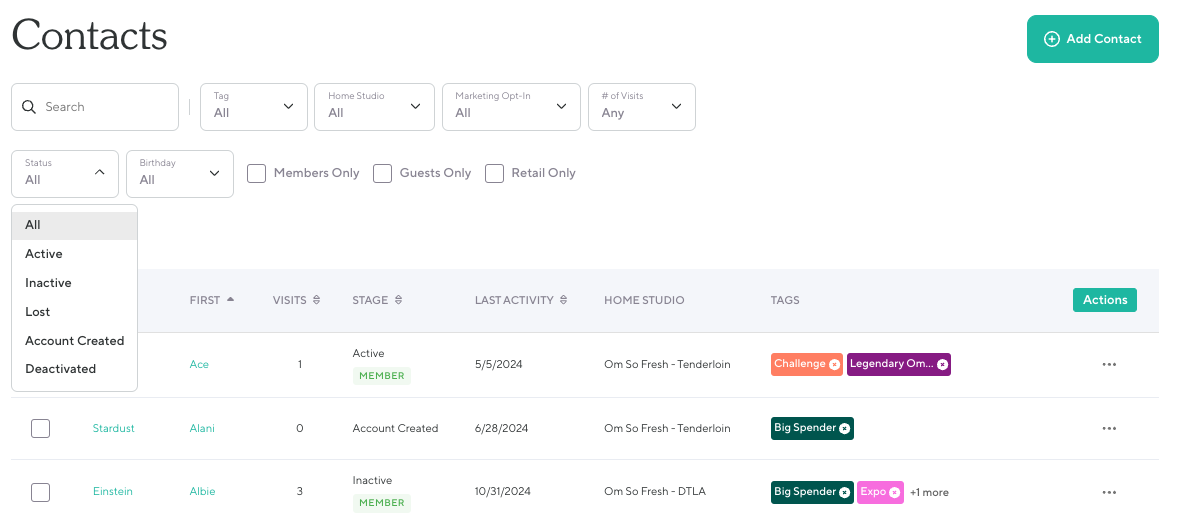Expand the Home Studio dropdown
The width and height of the screenshot is (1188, 515).
coord(374,106)
